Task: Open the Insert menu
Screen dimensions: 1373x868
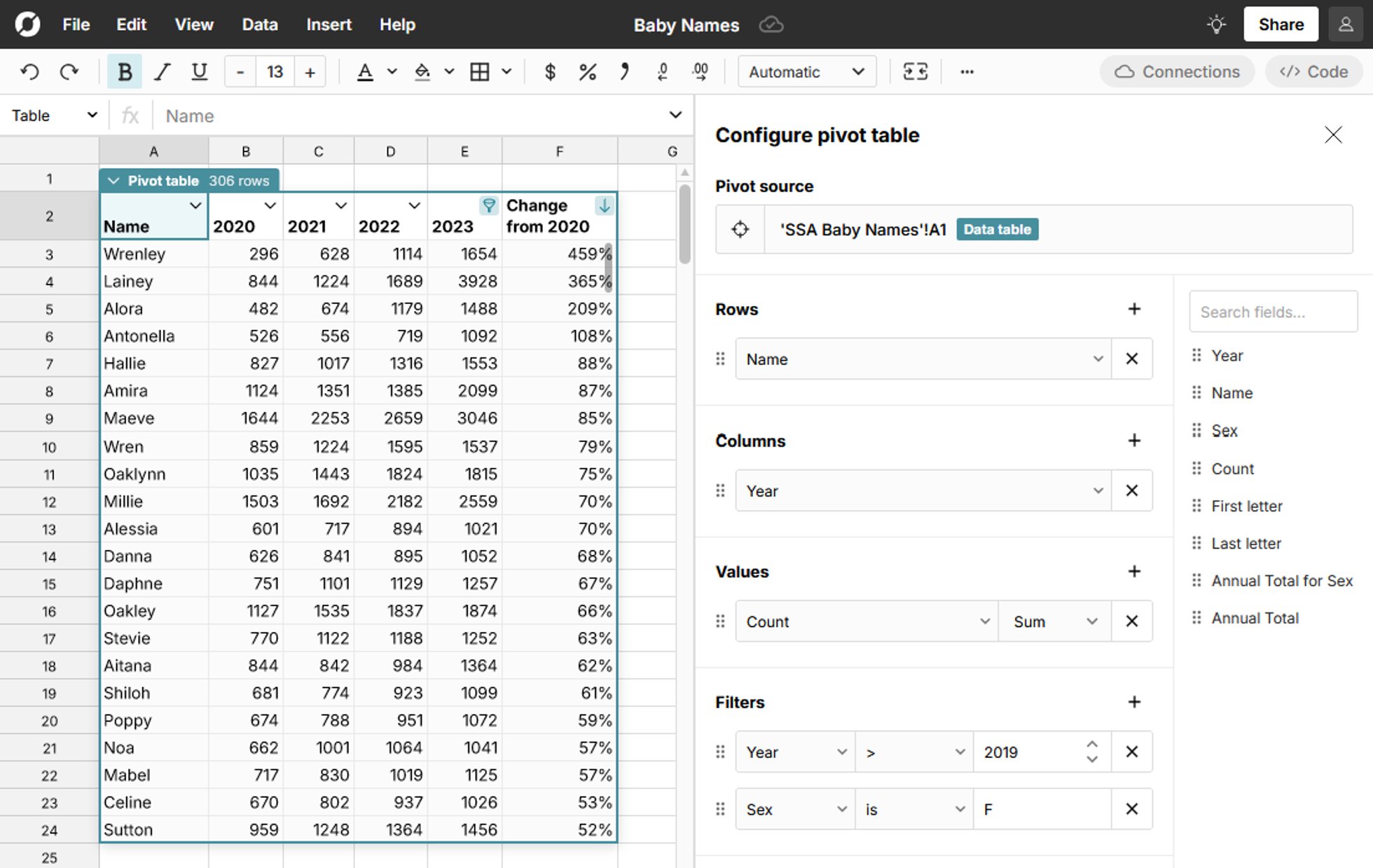Action: pos(329,25)
